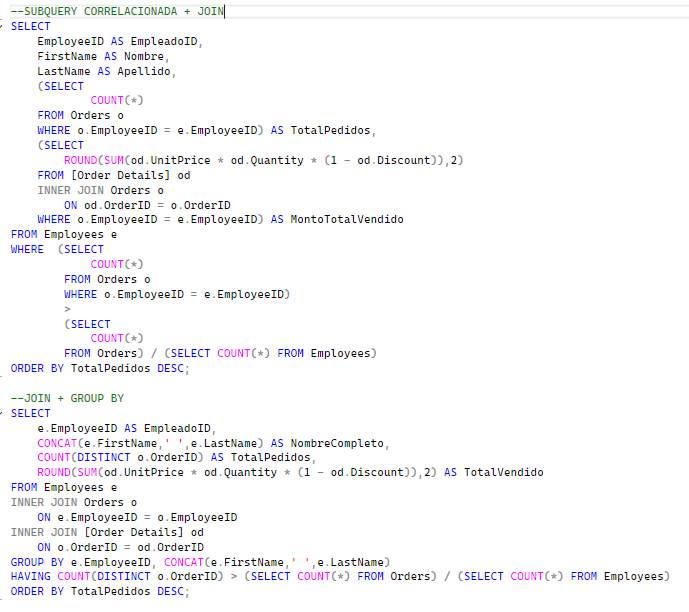This screenshot has width=689, height=612.
Task: Click the alias 'EmpleadoID,' in first query
Action: [x=167, y=41]
